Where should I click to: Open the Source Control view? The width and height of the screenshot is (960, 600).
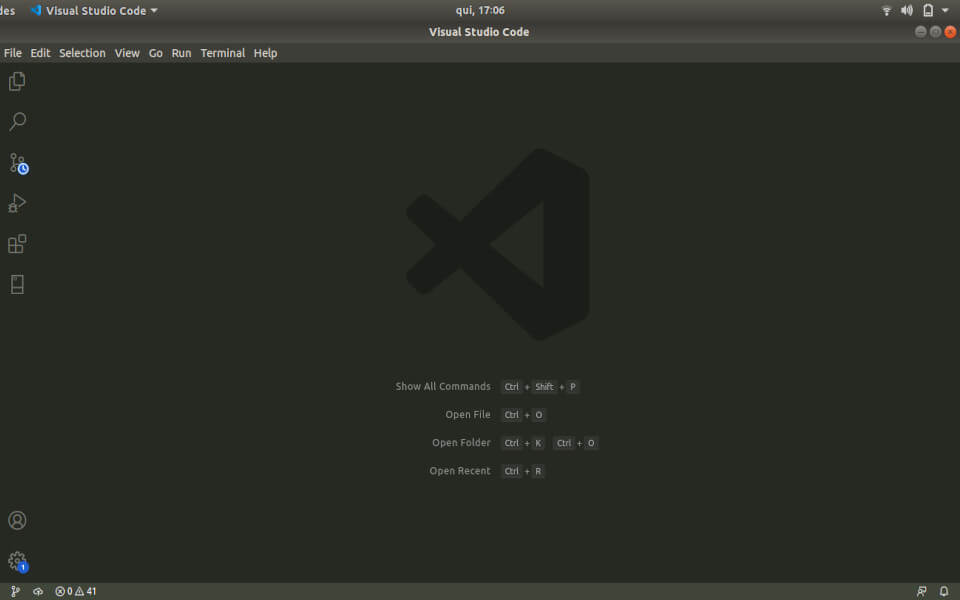[18, 163]
